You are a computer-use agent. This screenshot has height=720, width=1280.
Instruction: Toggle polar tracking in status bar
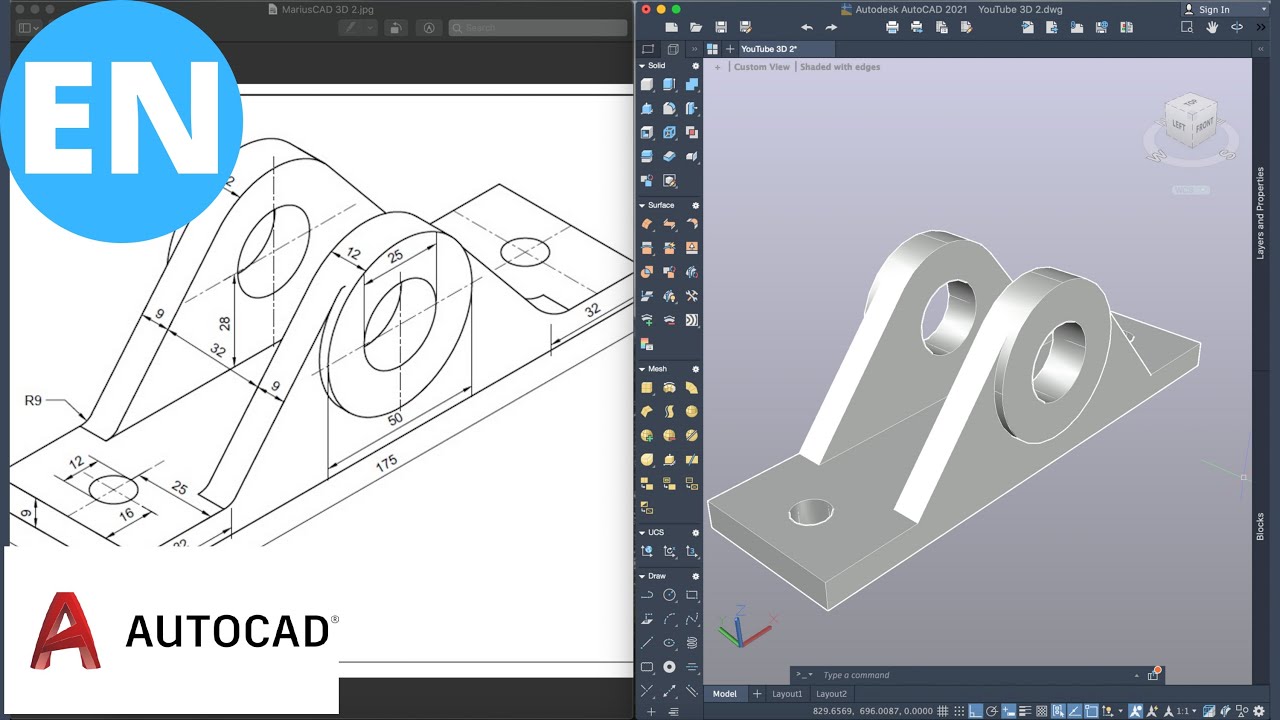(992, 711)
